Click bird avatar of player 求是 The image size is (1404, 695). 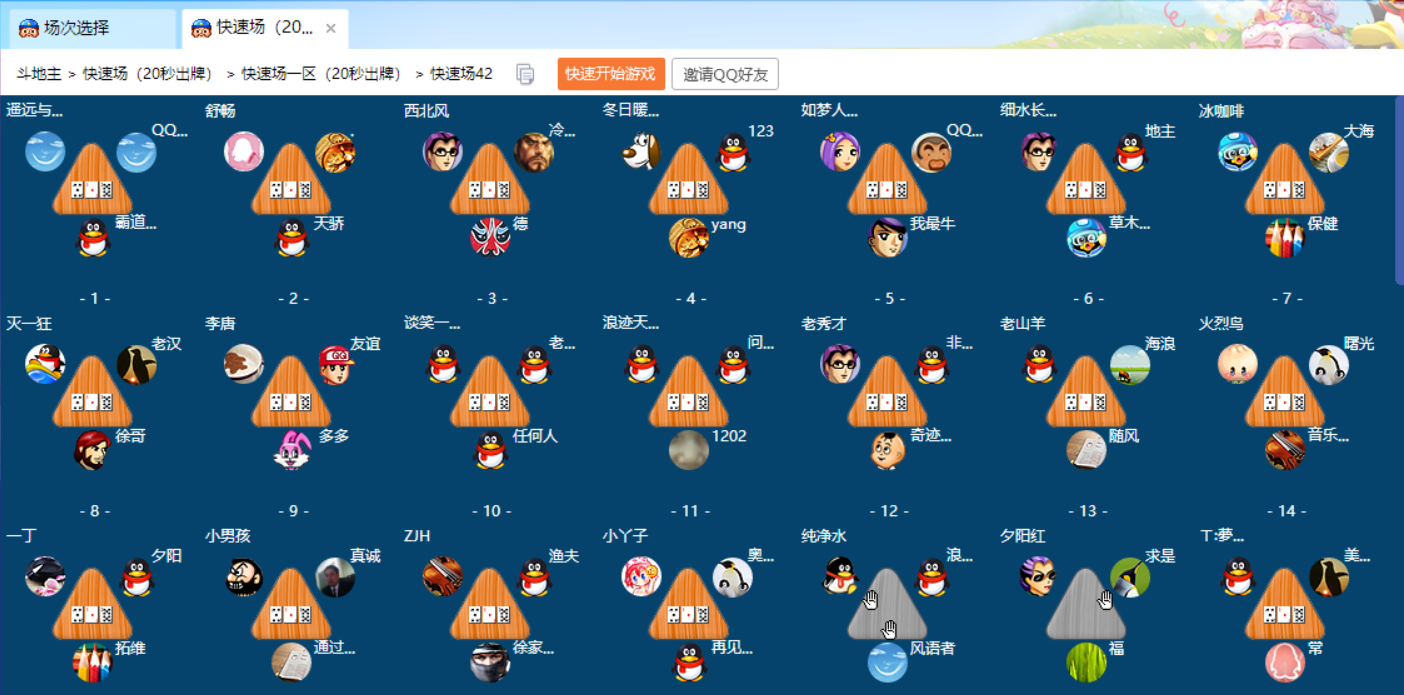pos(1130,577)
